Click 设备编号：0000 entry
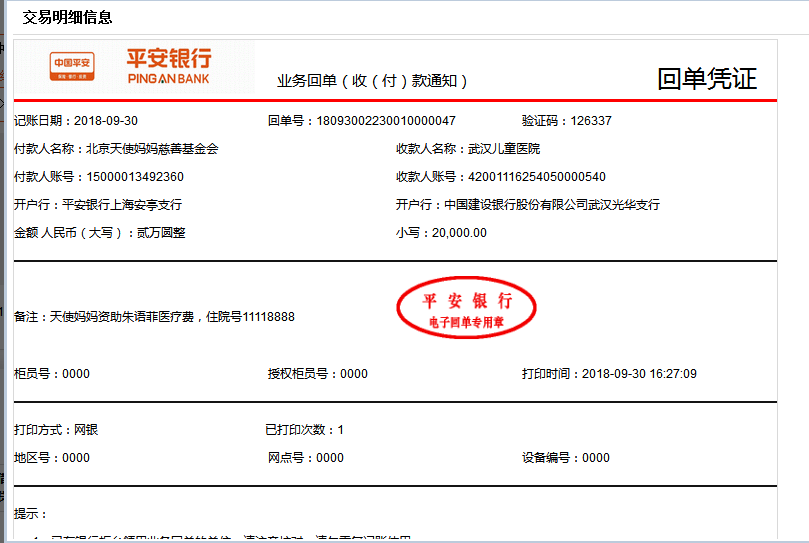This screenshot has height=543, width=809. [x=565, y=458]
